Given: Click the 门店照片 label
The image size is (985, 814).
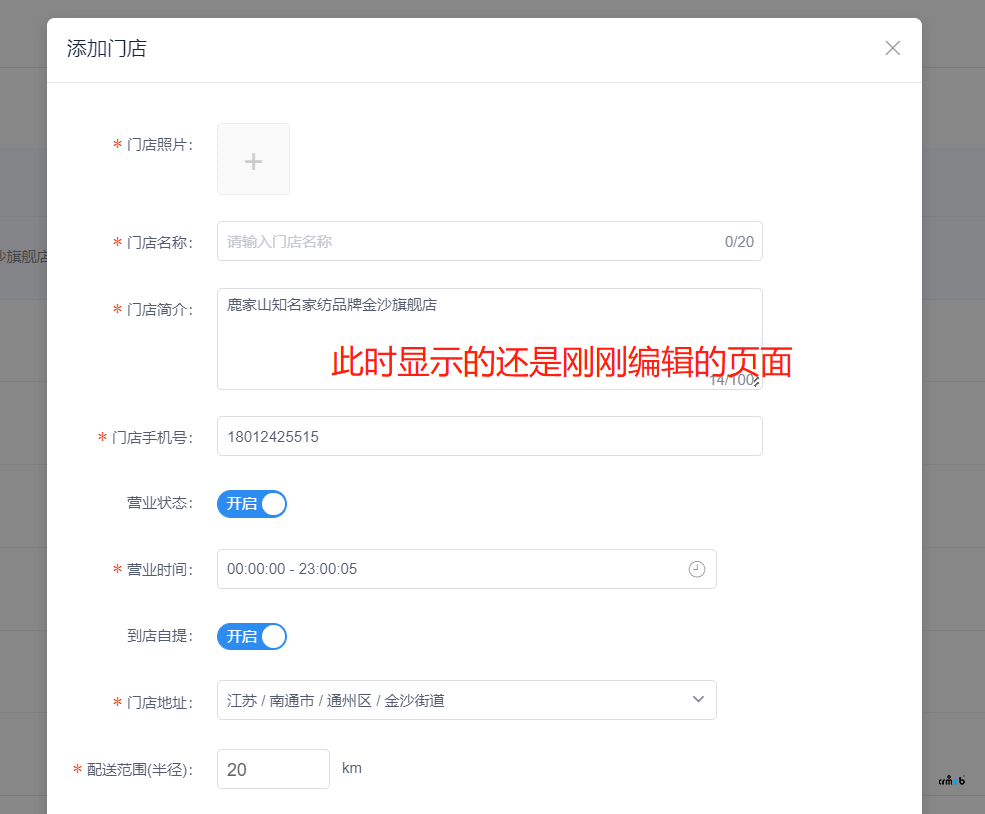Looking at the screenshot, I should pyautogui.click(x=160, y=145).
